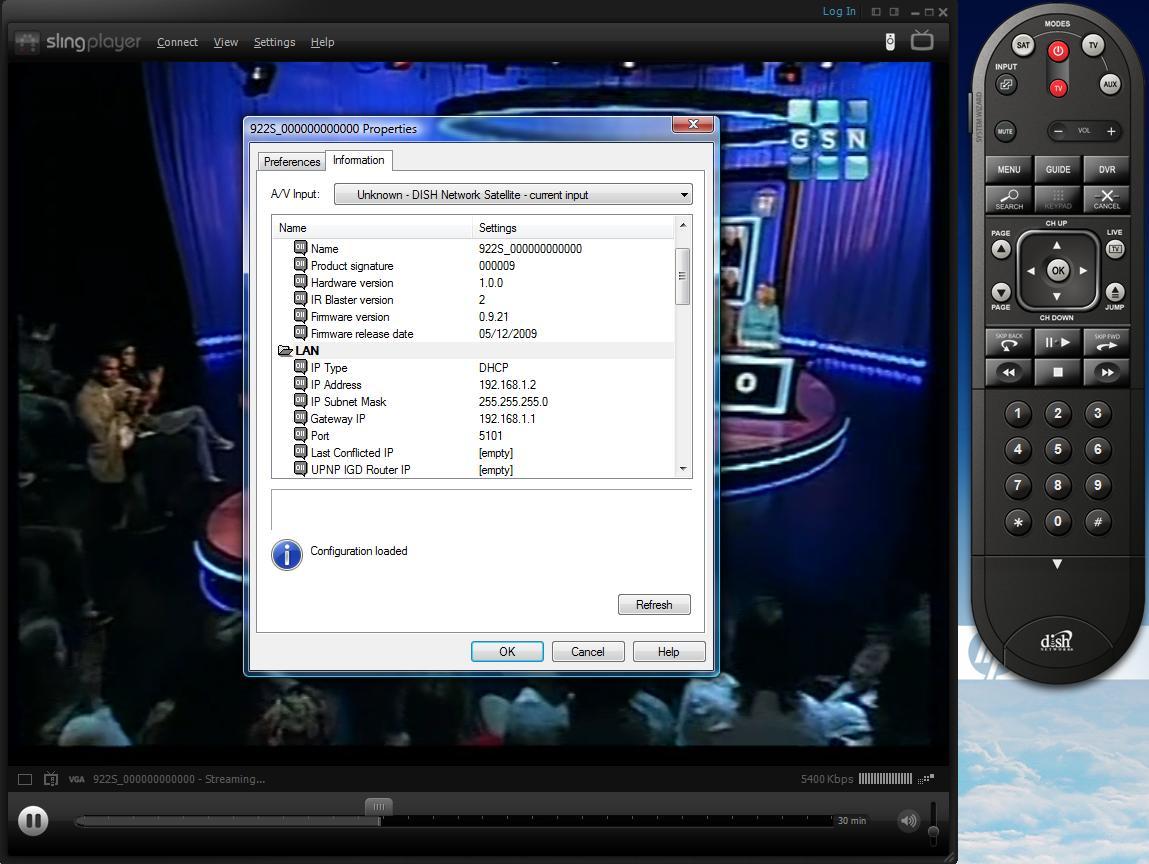Open the Connect menu
Screen dimensions: 1149x864
click(x=177, y=43)
